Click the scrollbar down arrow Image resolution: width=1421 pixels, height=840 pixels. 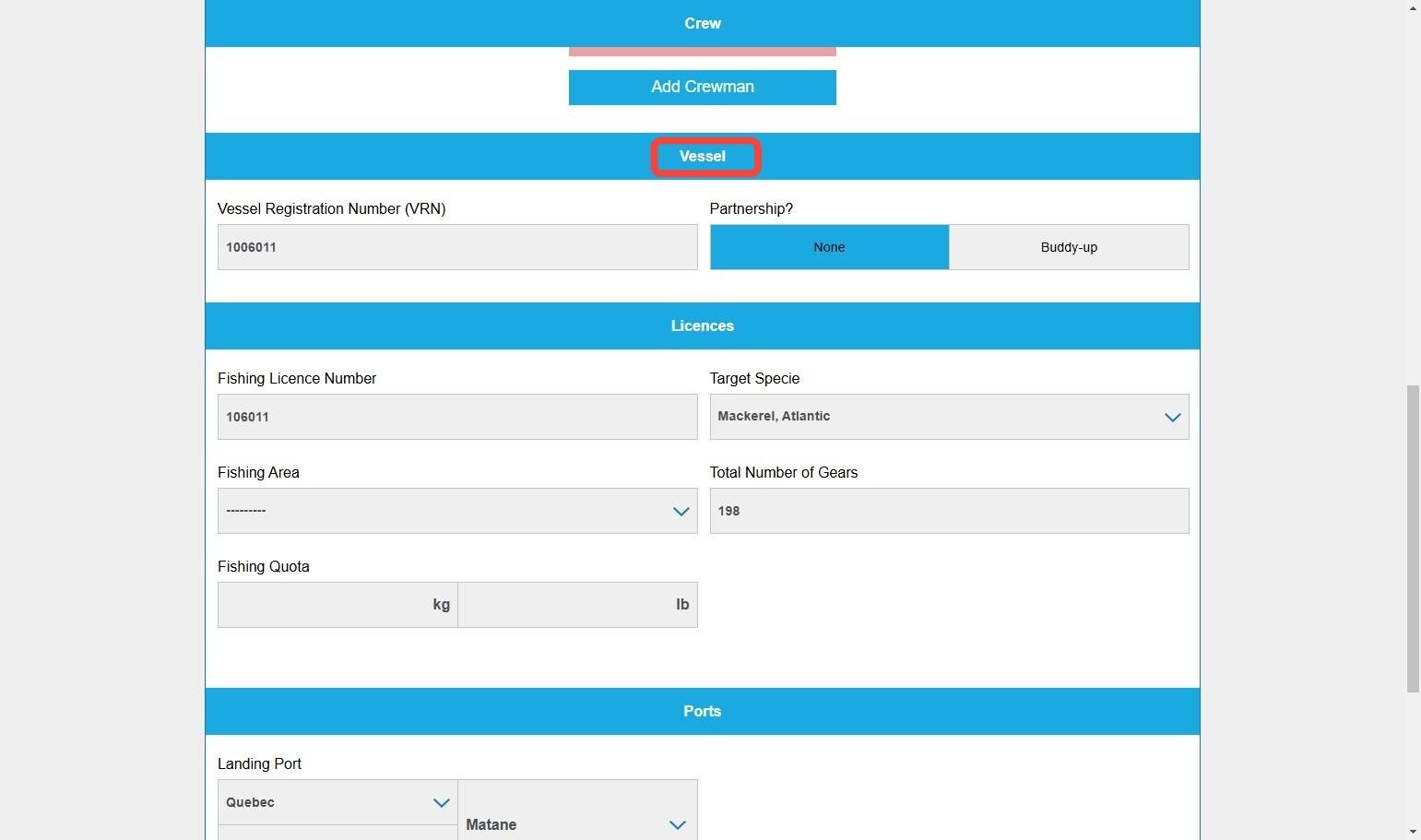(1413, 832)
